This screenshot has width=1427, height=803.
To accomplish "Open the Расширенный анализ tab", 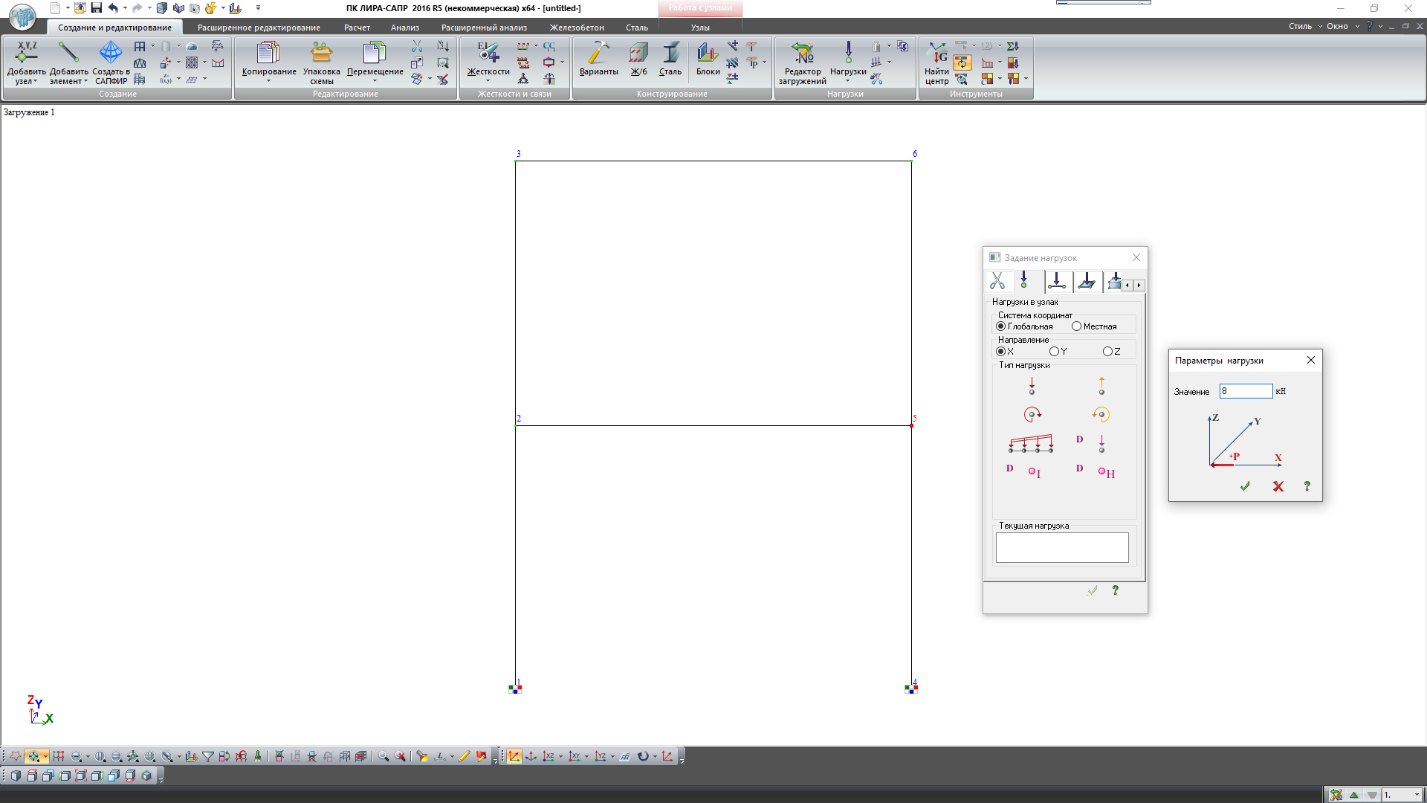I will point(482,28).
